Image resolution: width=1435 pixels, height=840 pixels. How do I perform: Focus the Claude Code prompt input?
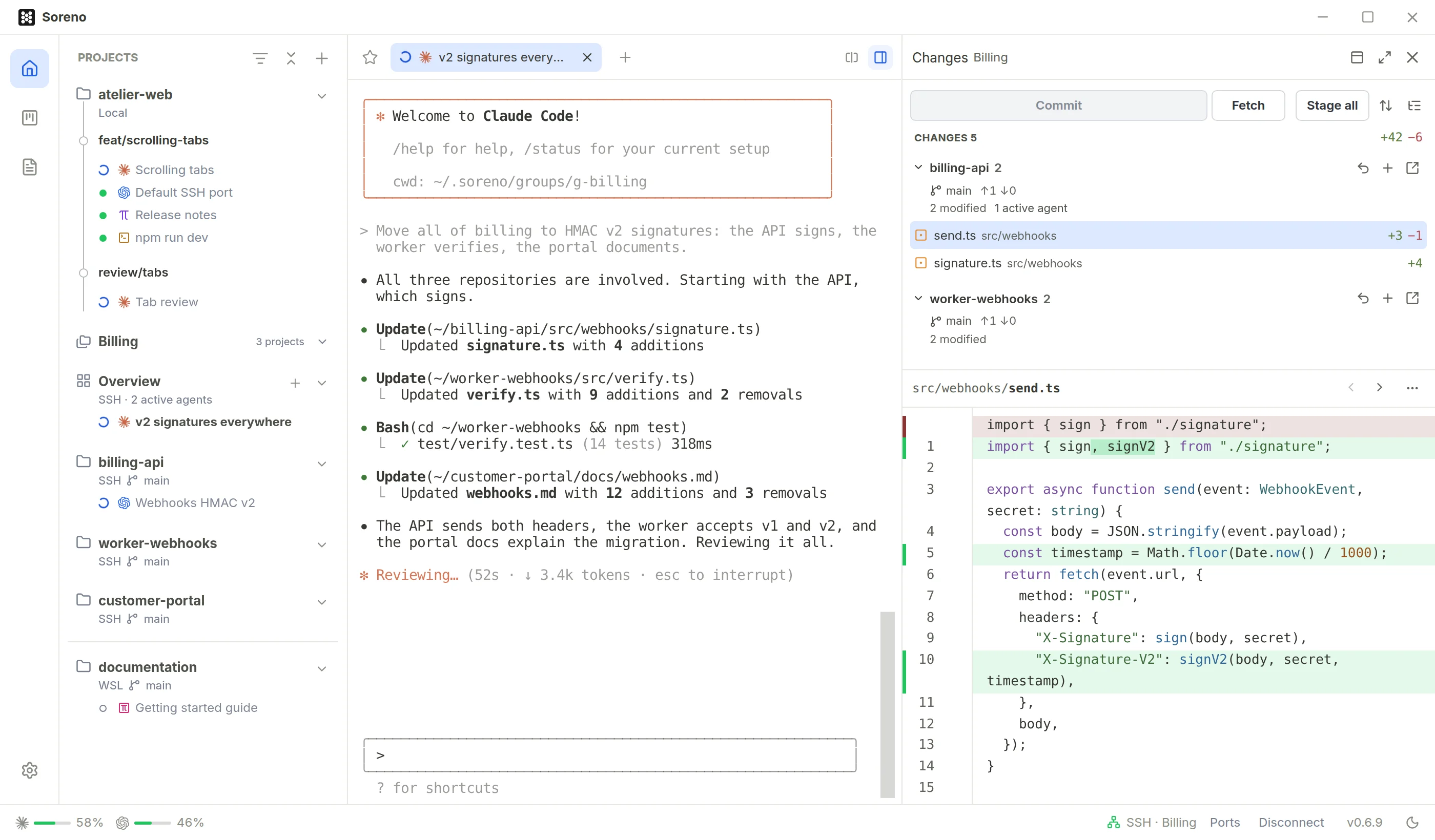tap(610, 755)
